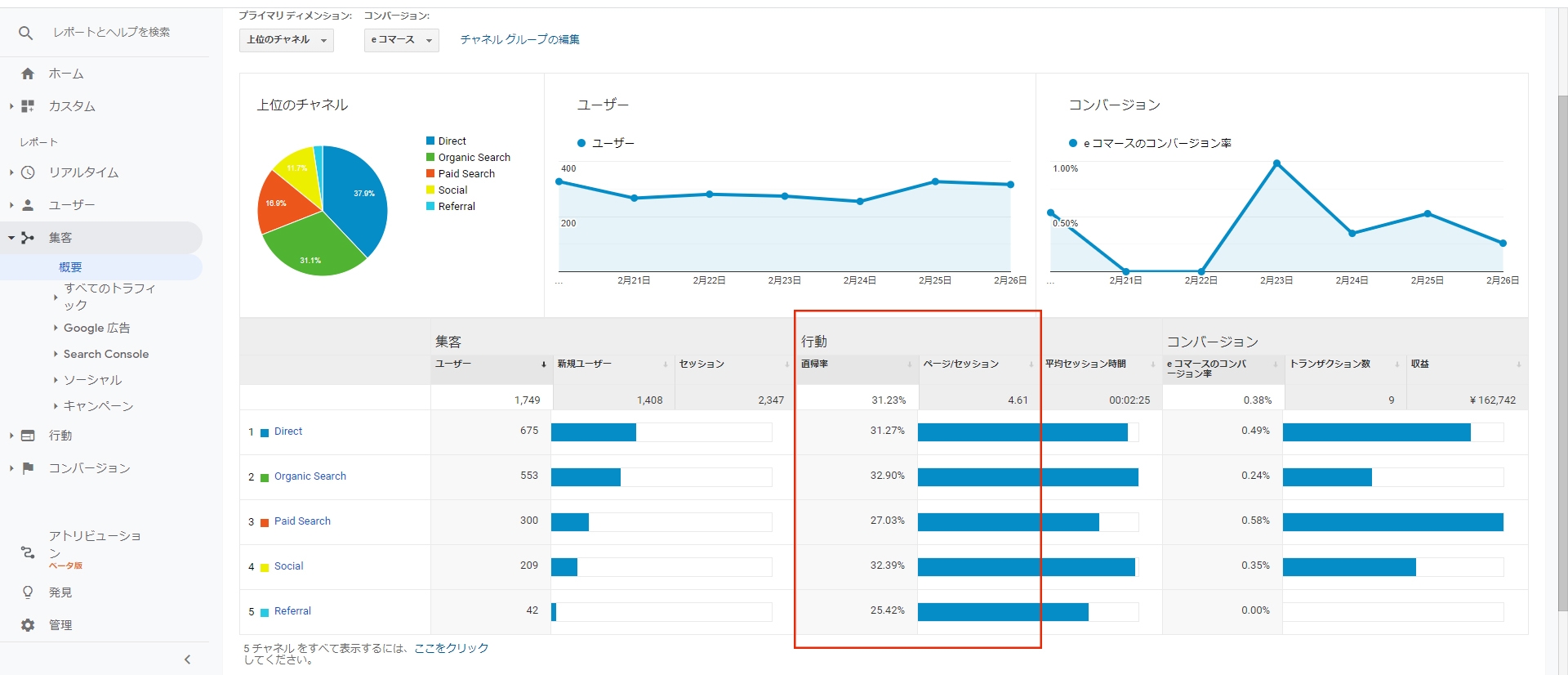Click the Home house icon
Image resolution: width=1568 pixels, height=675 pixels.
(28, 74)
